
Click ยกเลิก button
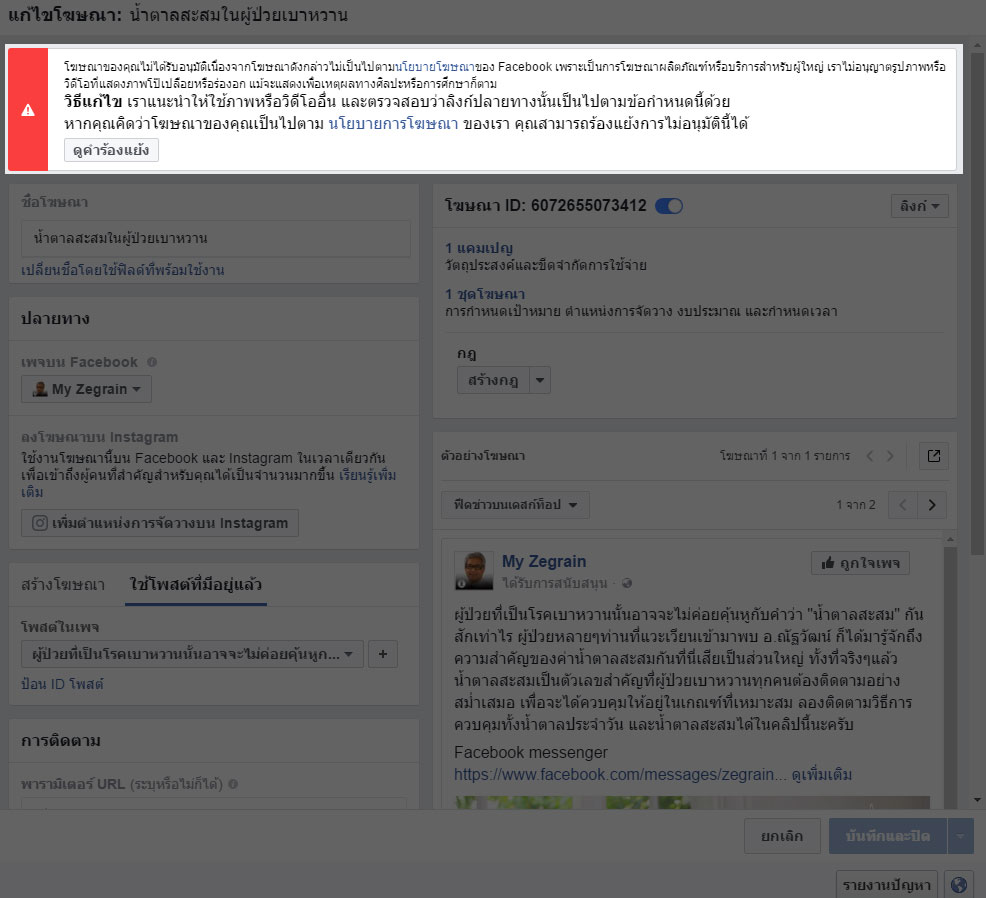(x=782, y=836)
